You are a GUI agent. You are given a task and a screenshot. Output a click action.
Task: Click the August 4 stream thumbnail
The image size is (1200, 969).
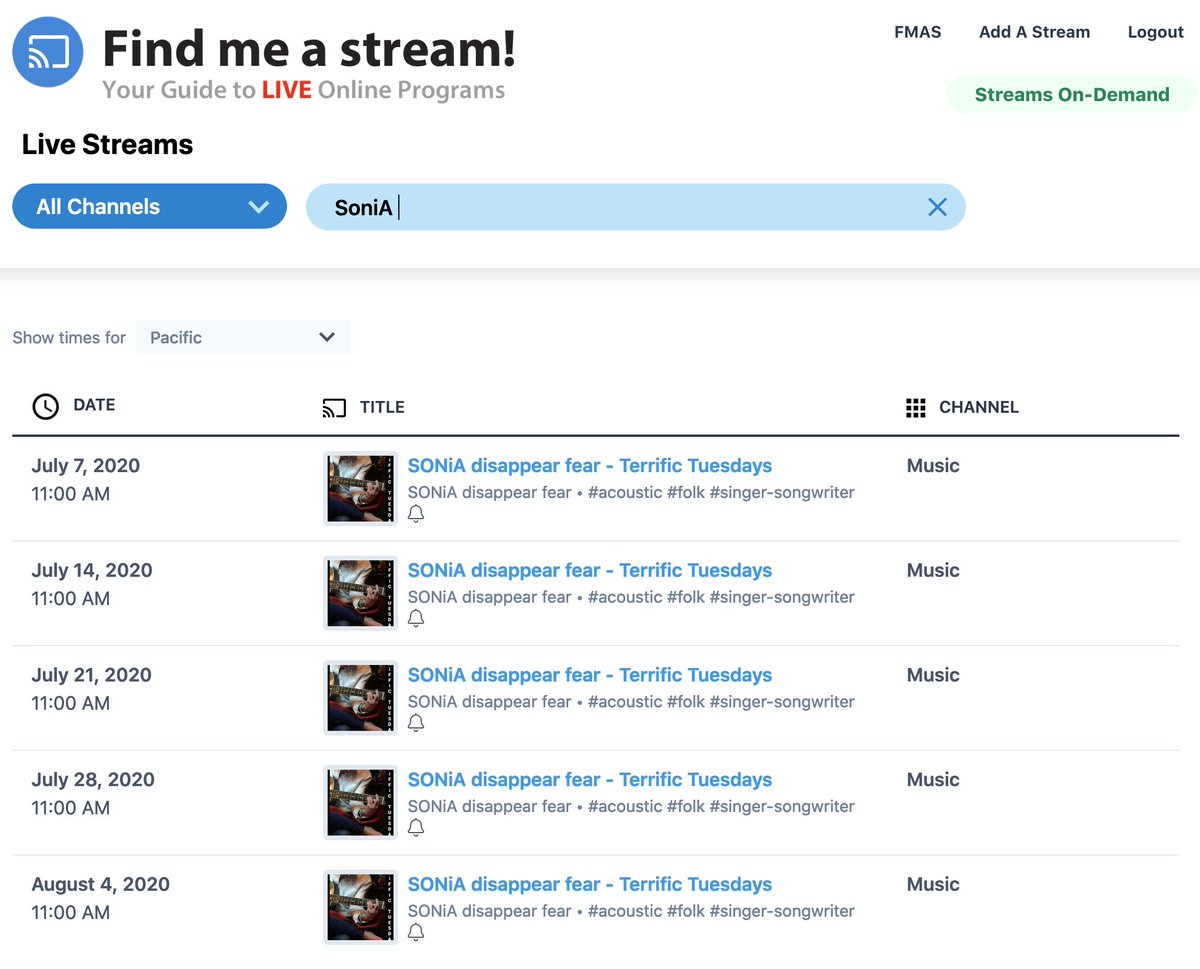(360, 907)
